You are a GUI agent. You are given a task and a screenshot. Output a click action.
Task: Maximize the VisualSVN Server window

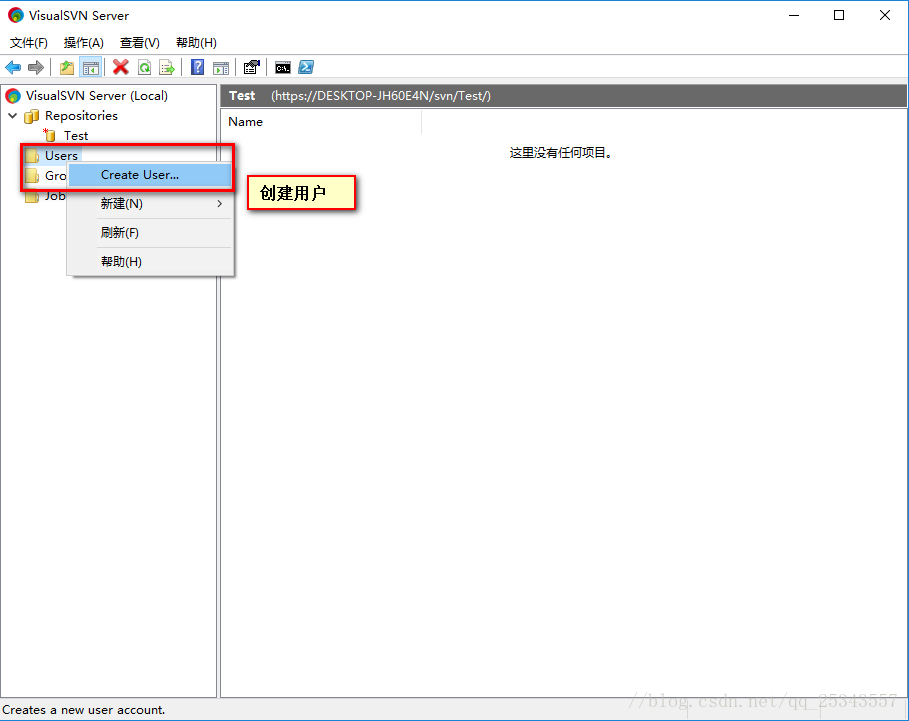[839, 15]
